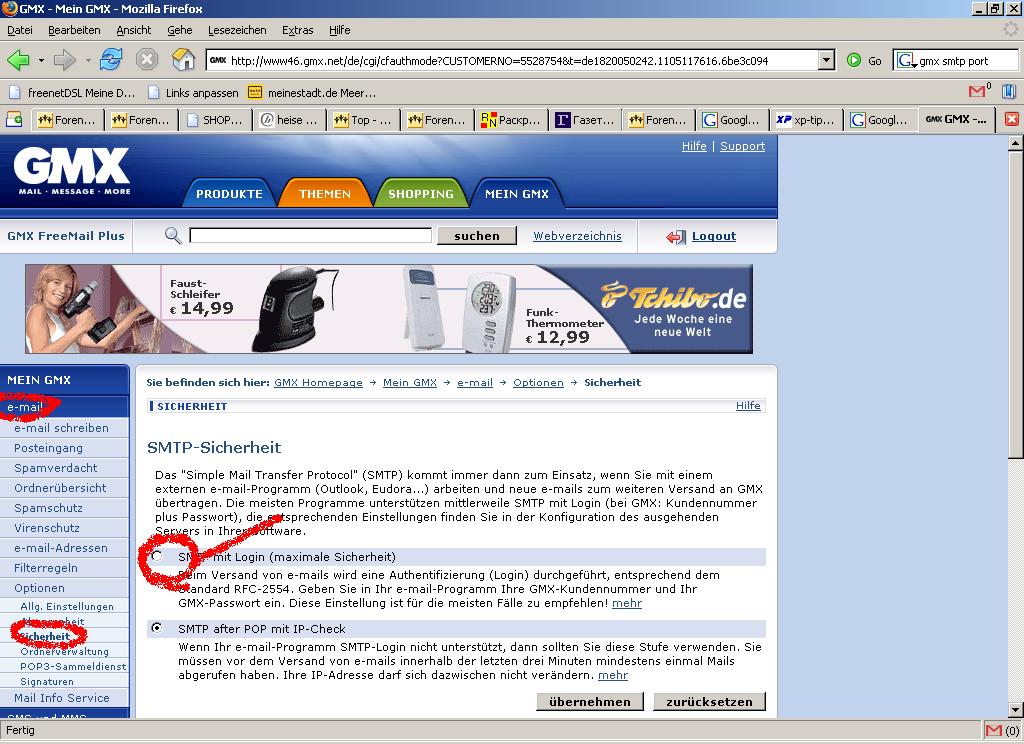The width and height of the screenshot is (1024, 744).
Task: Switch to the heise browser tab
Action: point(289,120)
